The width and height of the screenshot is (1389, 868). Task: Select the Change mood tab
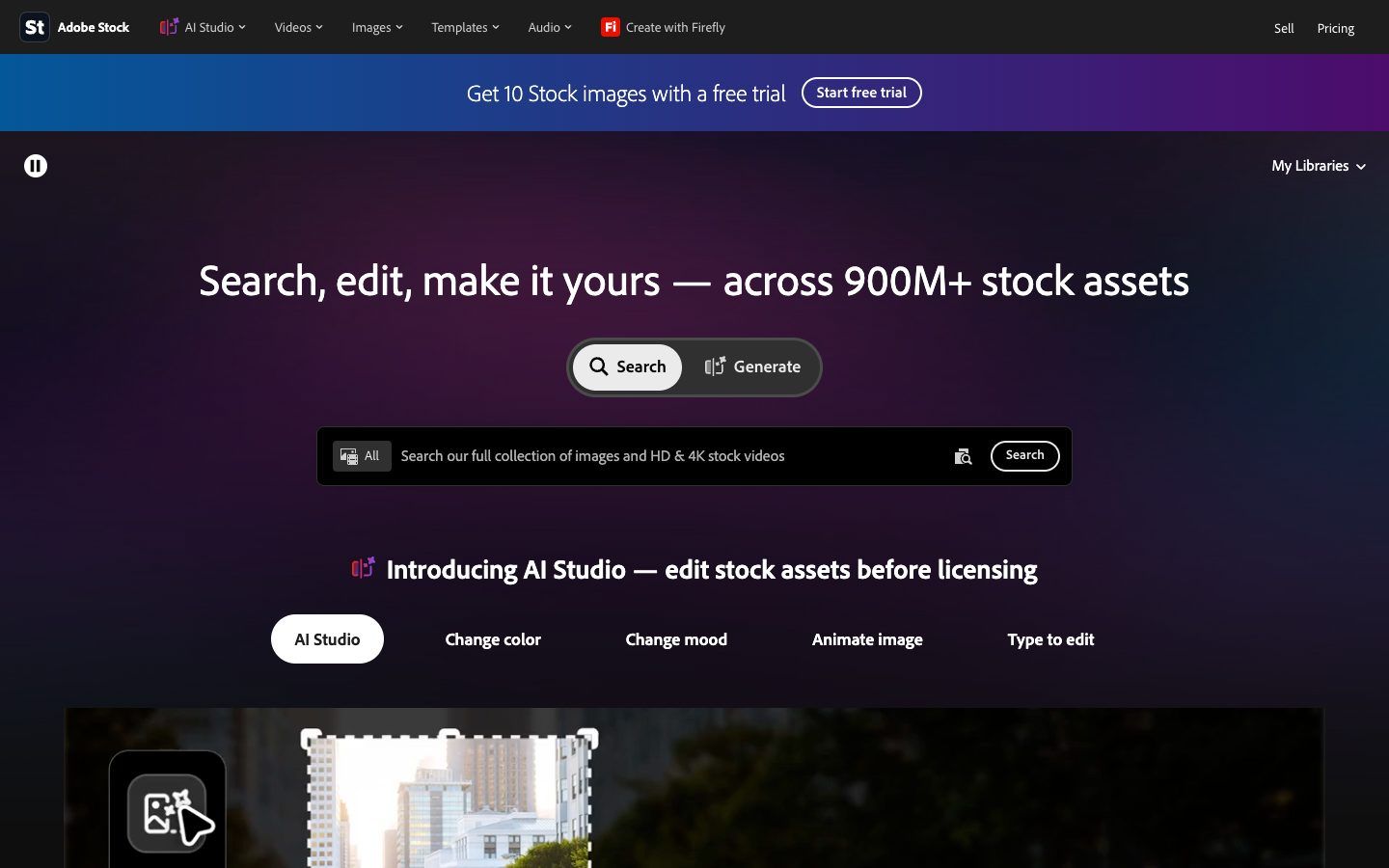pos(676,638)
